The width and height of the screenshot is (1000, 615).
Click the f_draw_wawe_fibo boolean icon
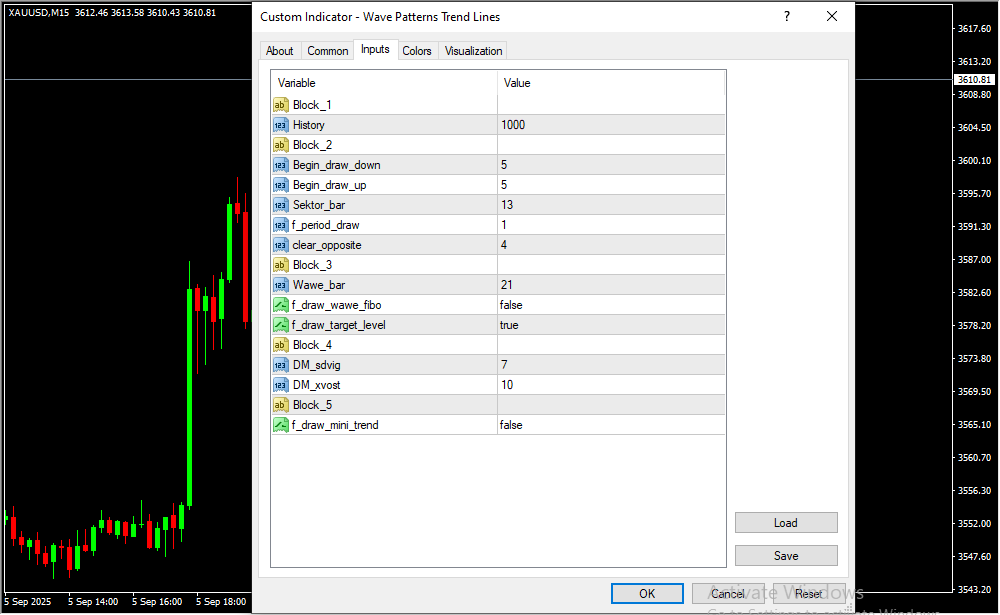pyautogui.click(x=281, y=305)
